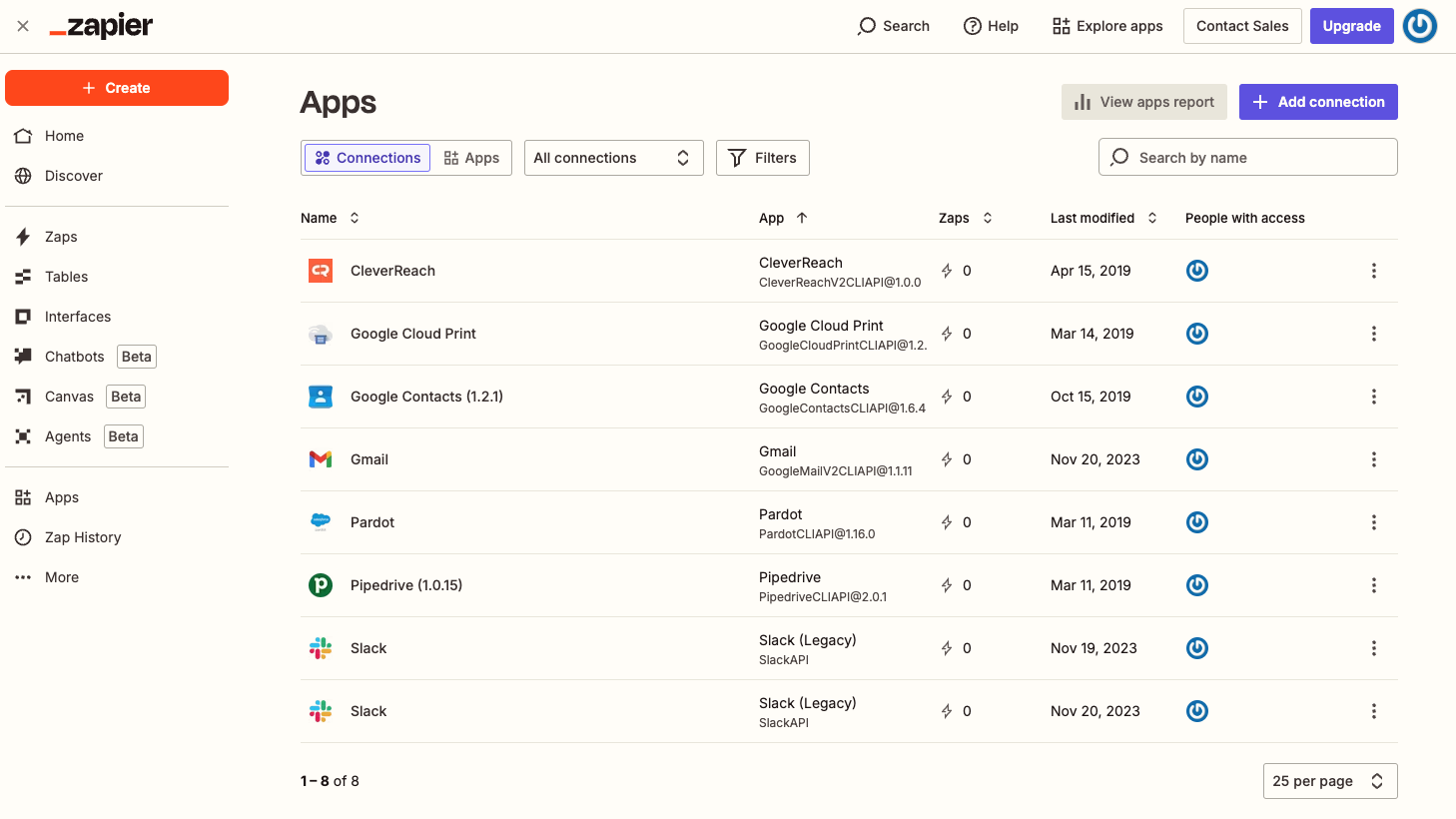1456x819 pixels.
Task: Open more options for Pardot row
Action: pos(1374,522)
